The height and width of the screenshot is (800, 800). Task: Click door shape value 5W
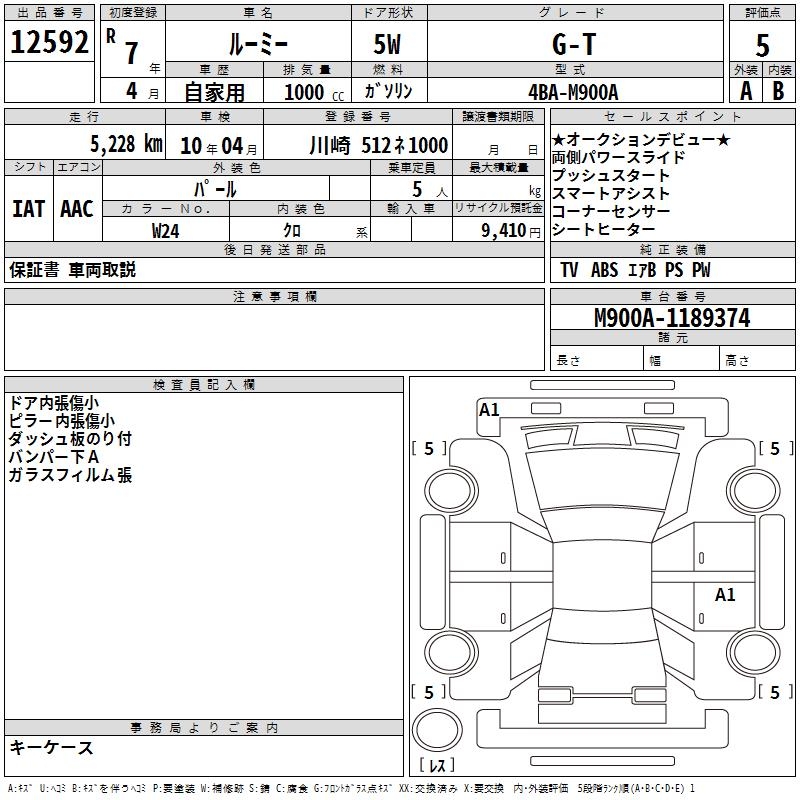387,44
